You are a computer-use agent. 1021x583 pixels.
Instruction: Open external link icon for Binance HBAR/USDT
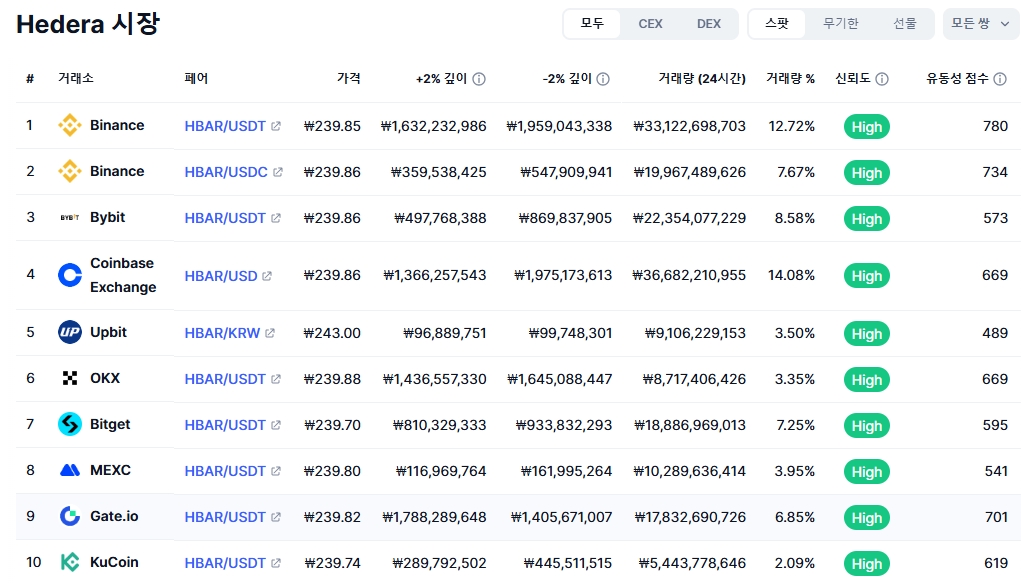pos(276,126)
